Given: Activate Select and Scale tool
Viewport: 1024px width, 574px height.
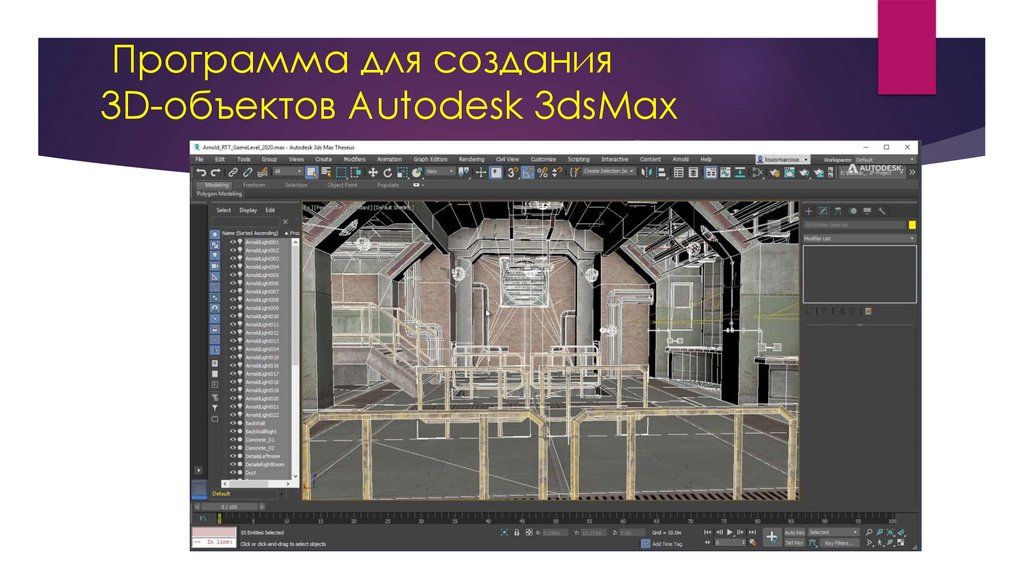Looking at the screenshot, I should coord(402,172).
